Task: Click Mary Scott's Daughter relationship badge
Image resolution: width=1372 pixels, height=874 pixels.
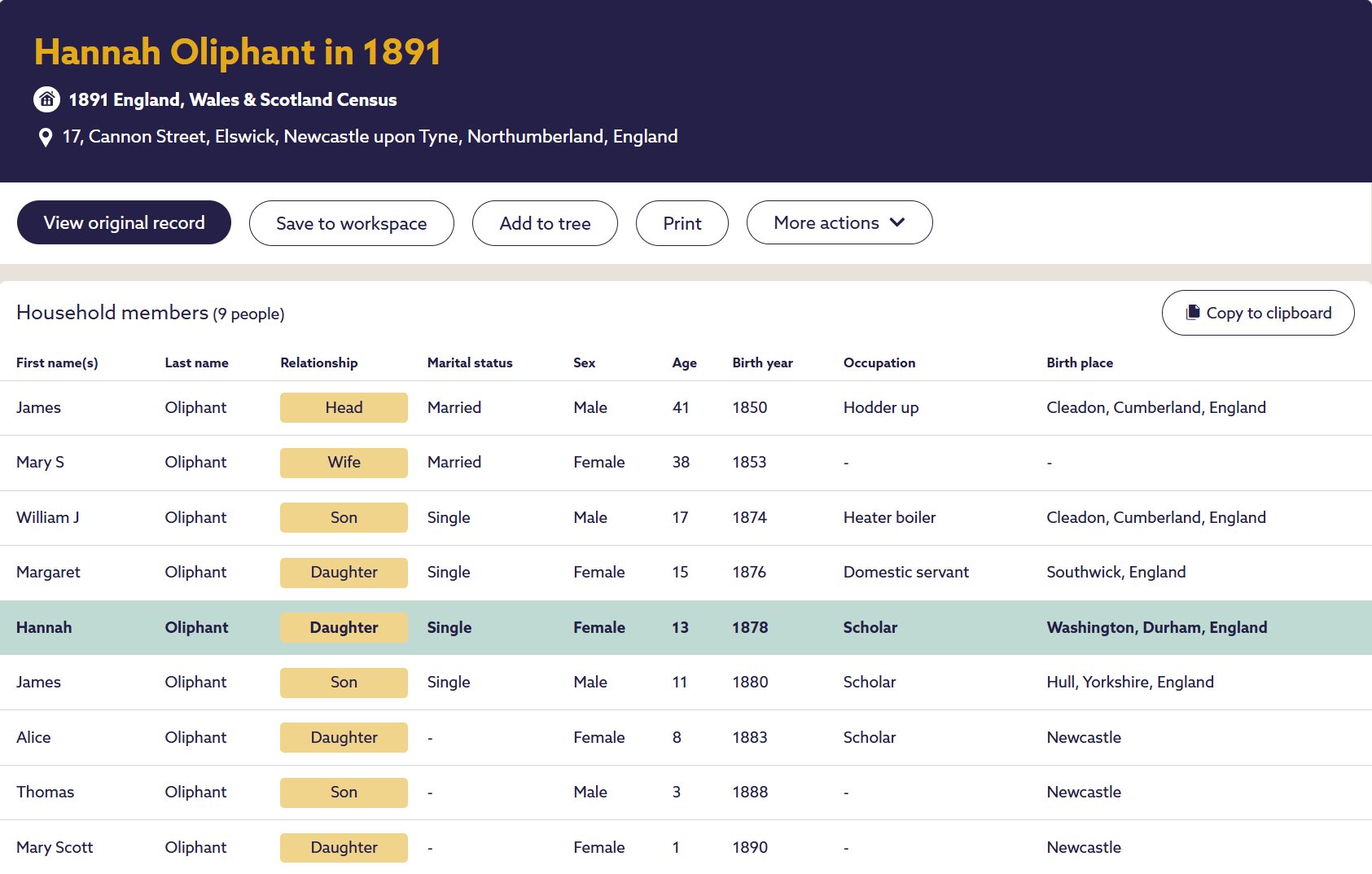Action: [344, 847]
